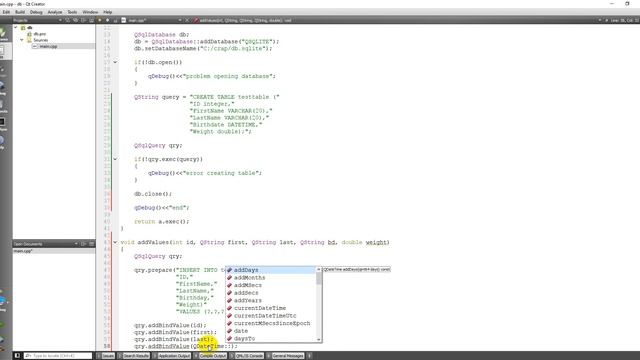Screen dimensions: 640x360
Task: Fold the addValues function block
Action: [x=115, y=242]
